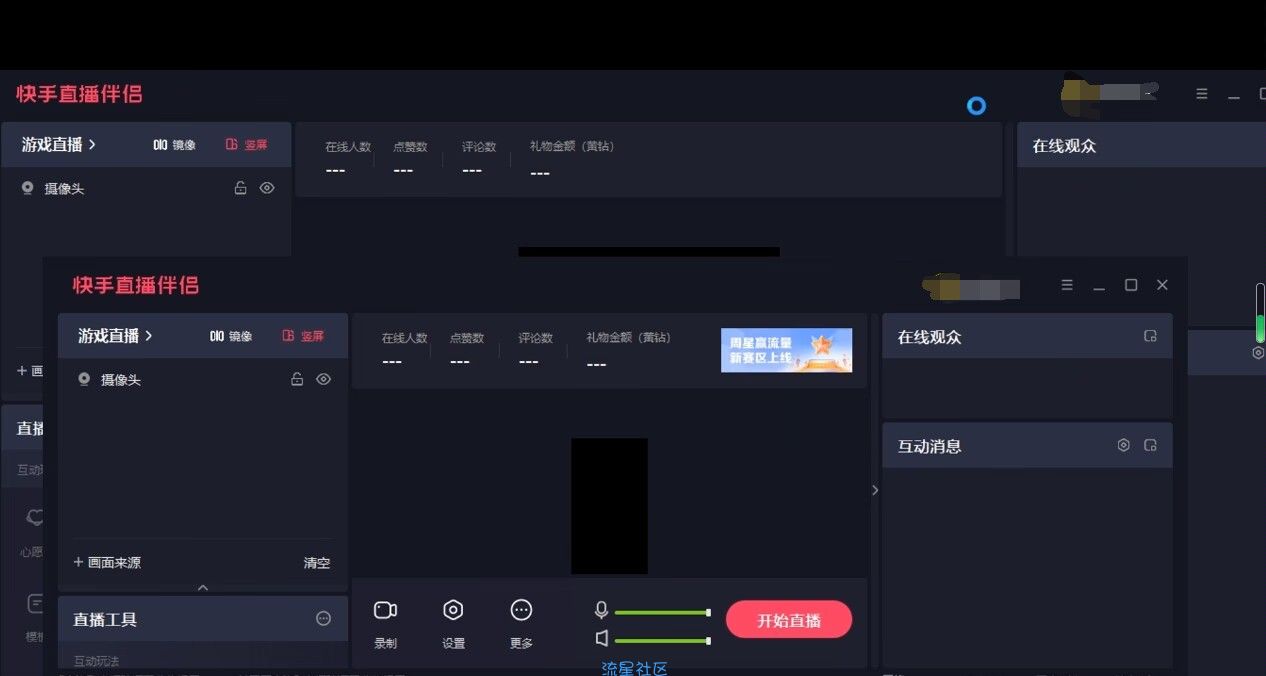The width and height of the screenshot is (1266, 676).
Task: Pop out front window's 在线观众 panel
Action: pyautogui.click(x=1150, y=336)
